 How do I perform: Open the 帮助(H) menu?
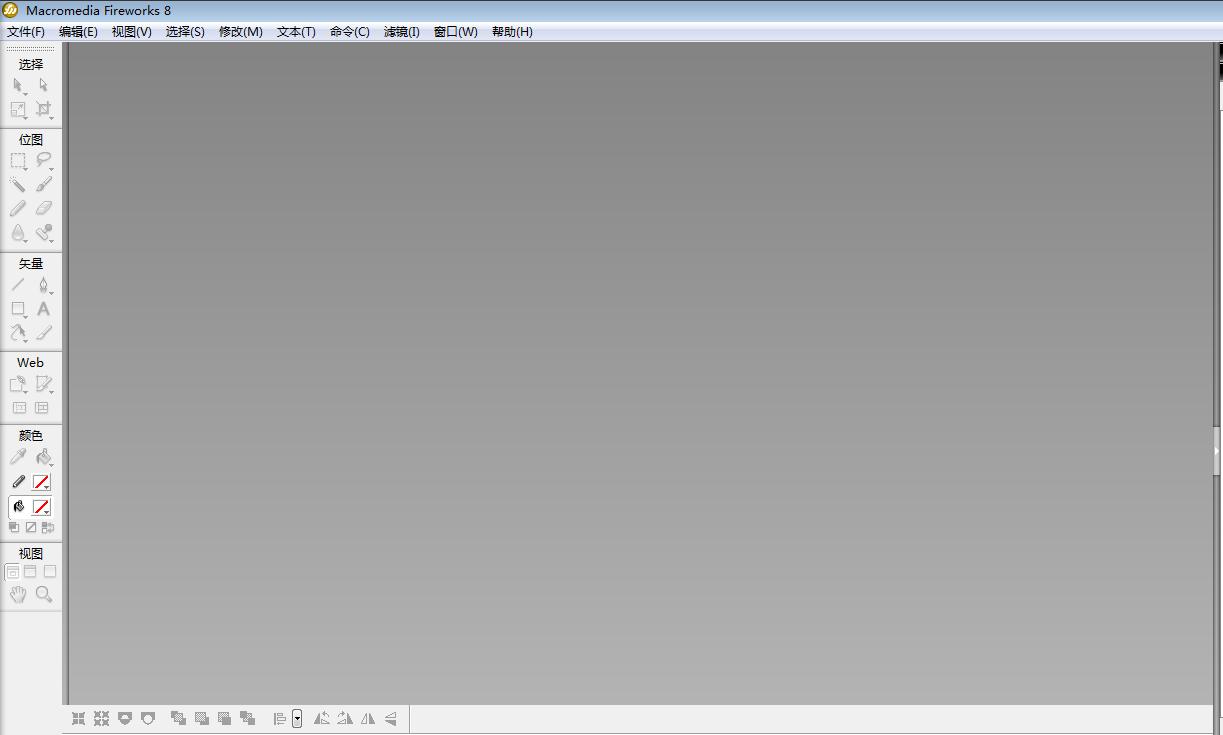click(512, 32)
